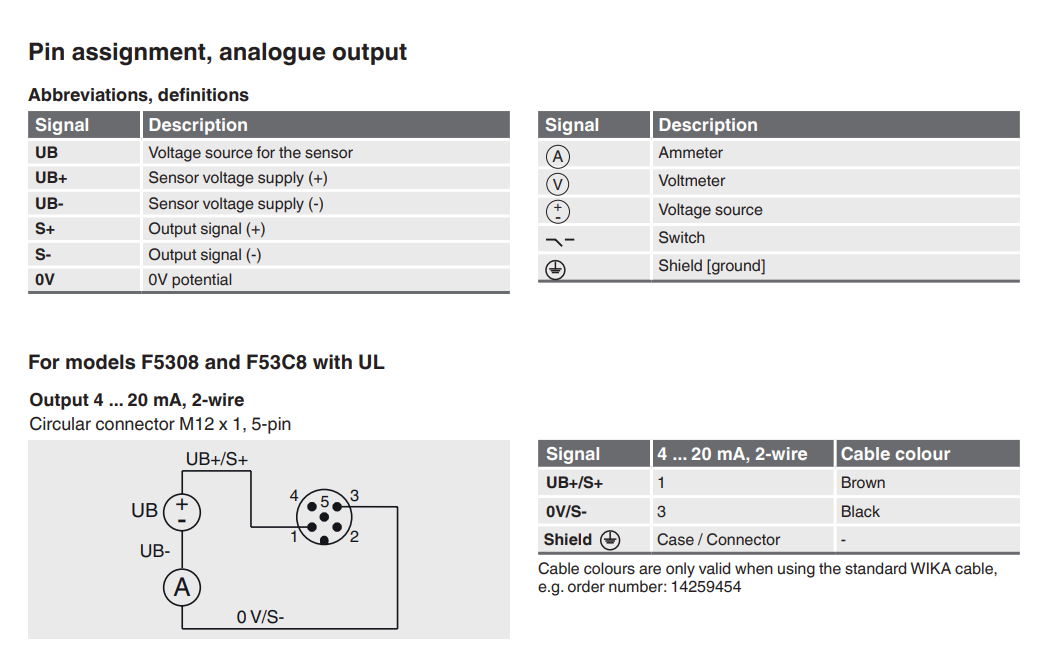Select the 'Brown' cable colour cell
Viewport: 1048px width, 664px height.
[863, 482]
